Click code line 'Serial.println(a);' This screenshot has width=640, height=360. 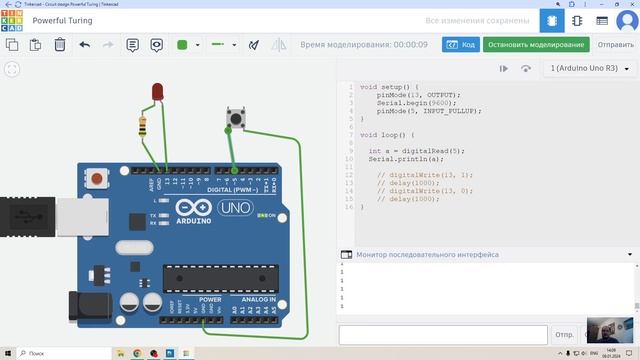pos(406,159)
